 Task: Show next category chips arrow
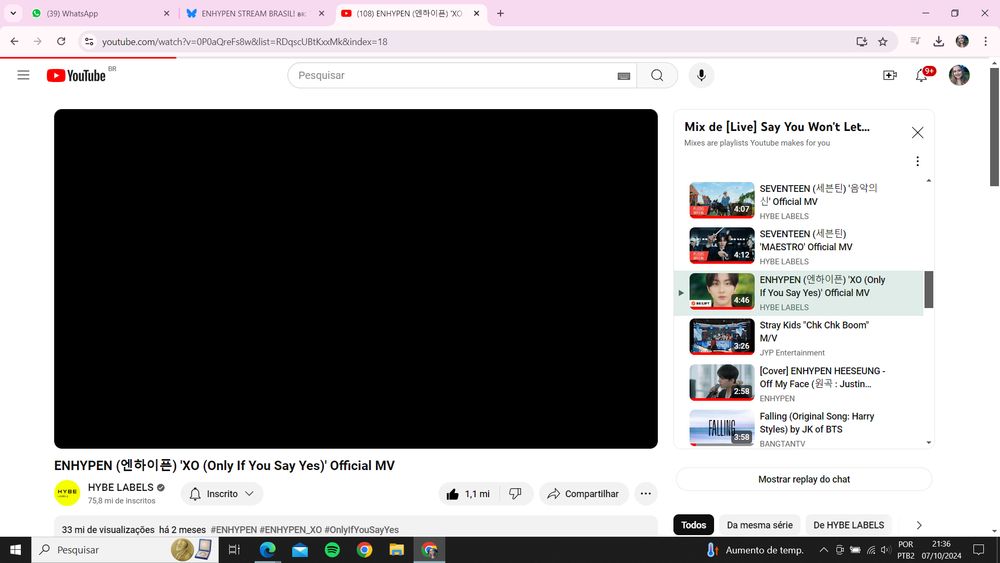(919, 525)
